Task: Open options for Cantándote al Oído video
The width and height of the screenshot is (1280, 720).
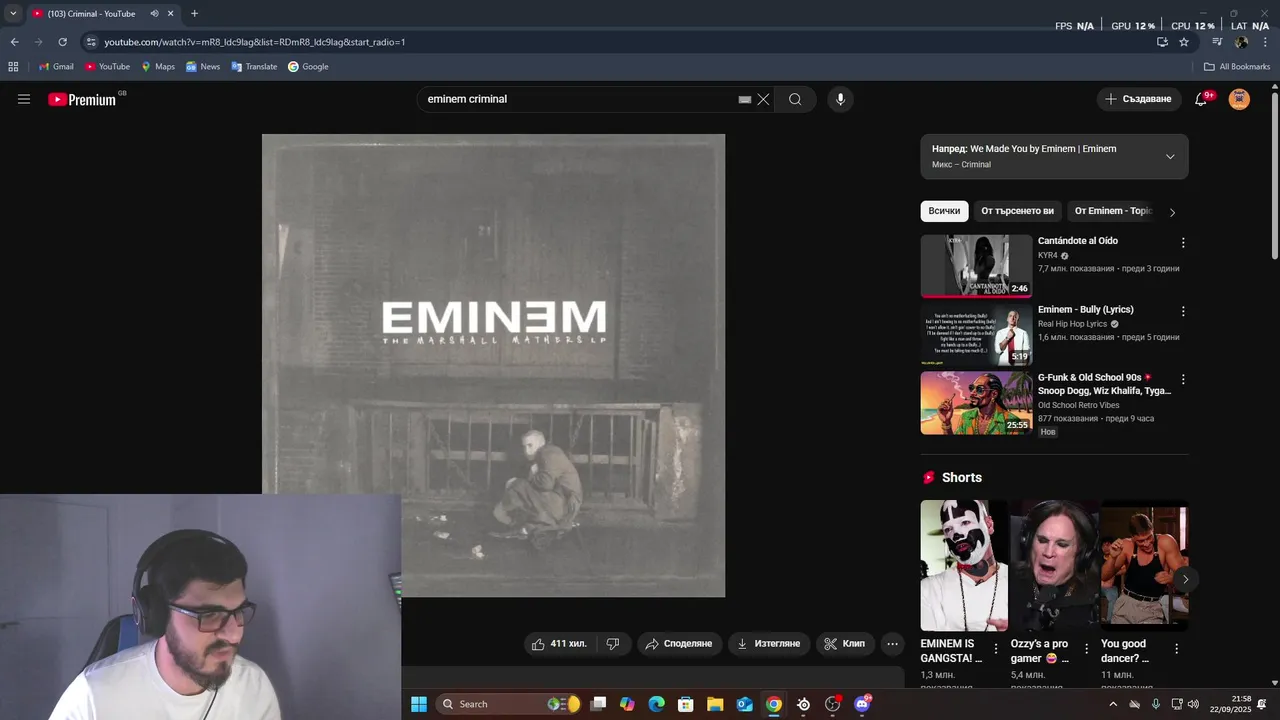Action: pyautogui.click(x=1183, y=243)
